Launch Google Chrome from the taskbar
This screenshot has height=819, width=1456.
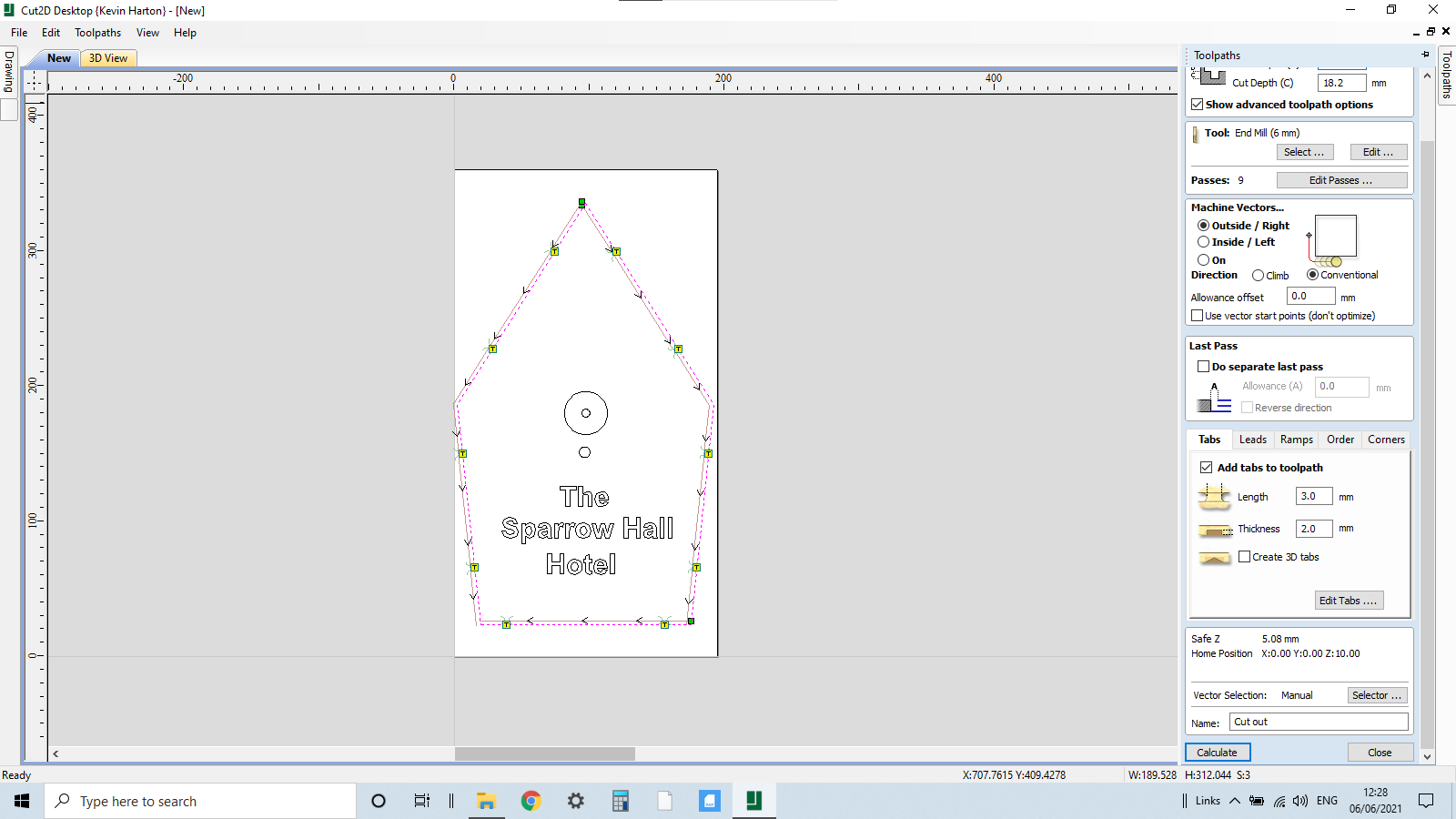pos(531,801)
